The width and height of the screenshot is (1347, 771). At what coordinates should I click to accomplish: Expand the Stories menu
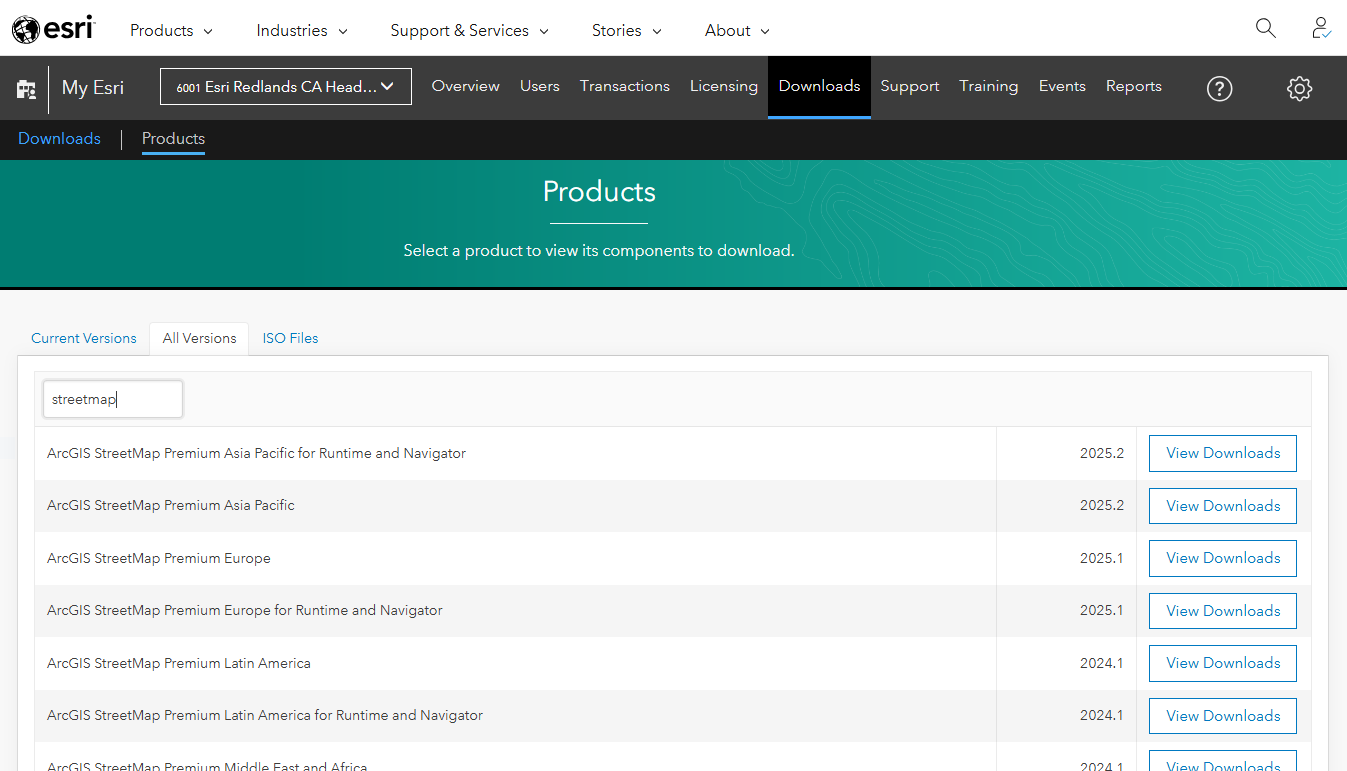(x=627, y=30)
